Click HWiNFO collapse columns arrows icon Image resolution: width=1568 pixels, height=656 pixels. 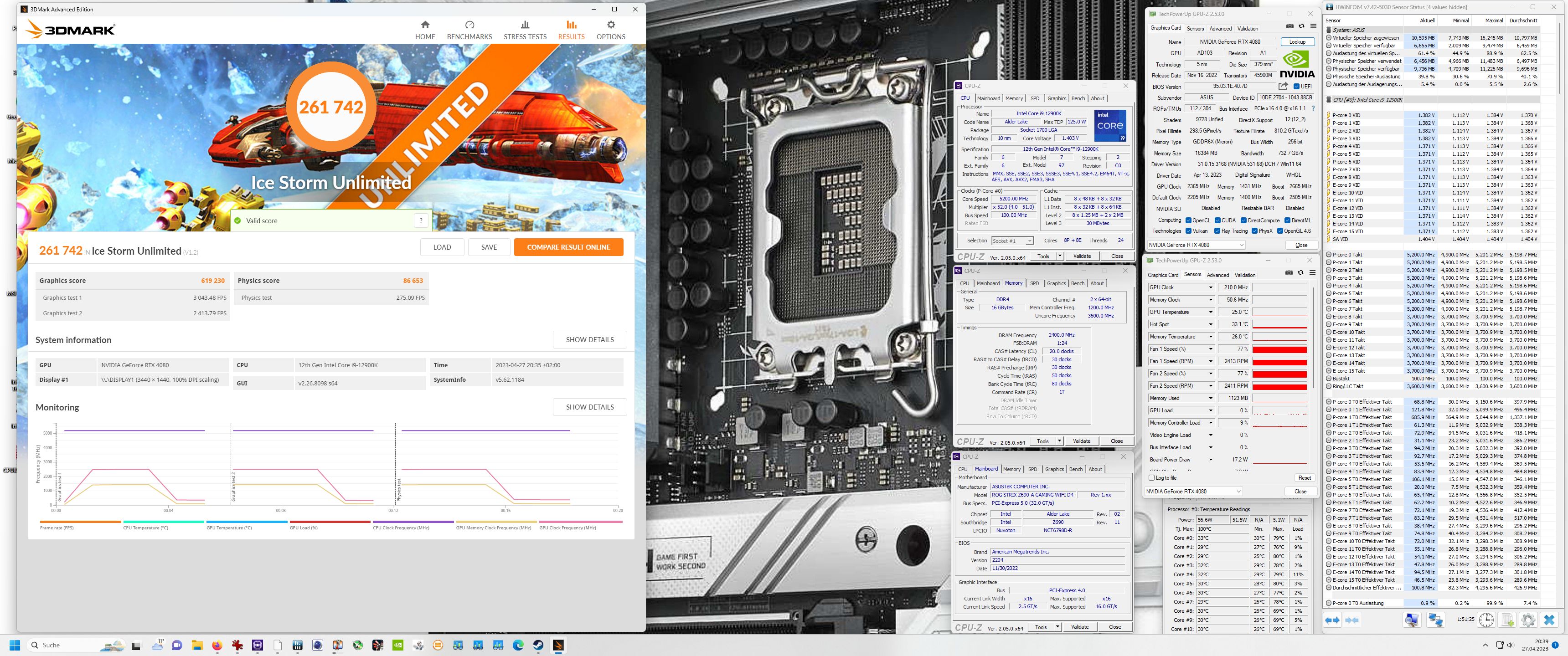point(1352,620)
